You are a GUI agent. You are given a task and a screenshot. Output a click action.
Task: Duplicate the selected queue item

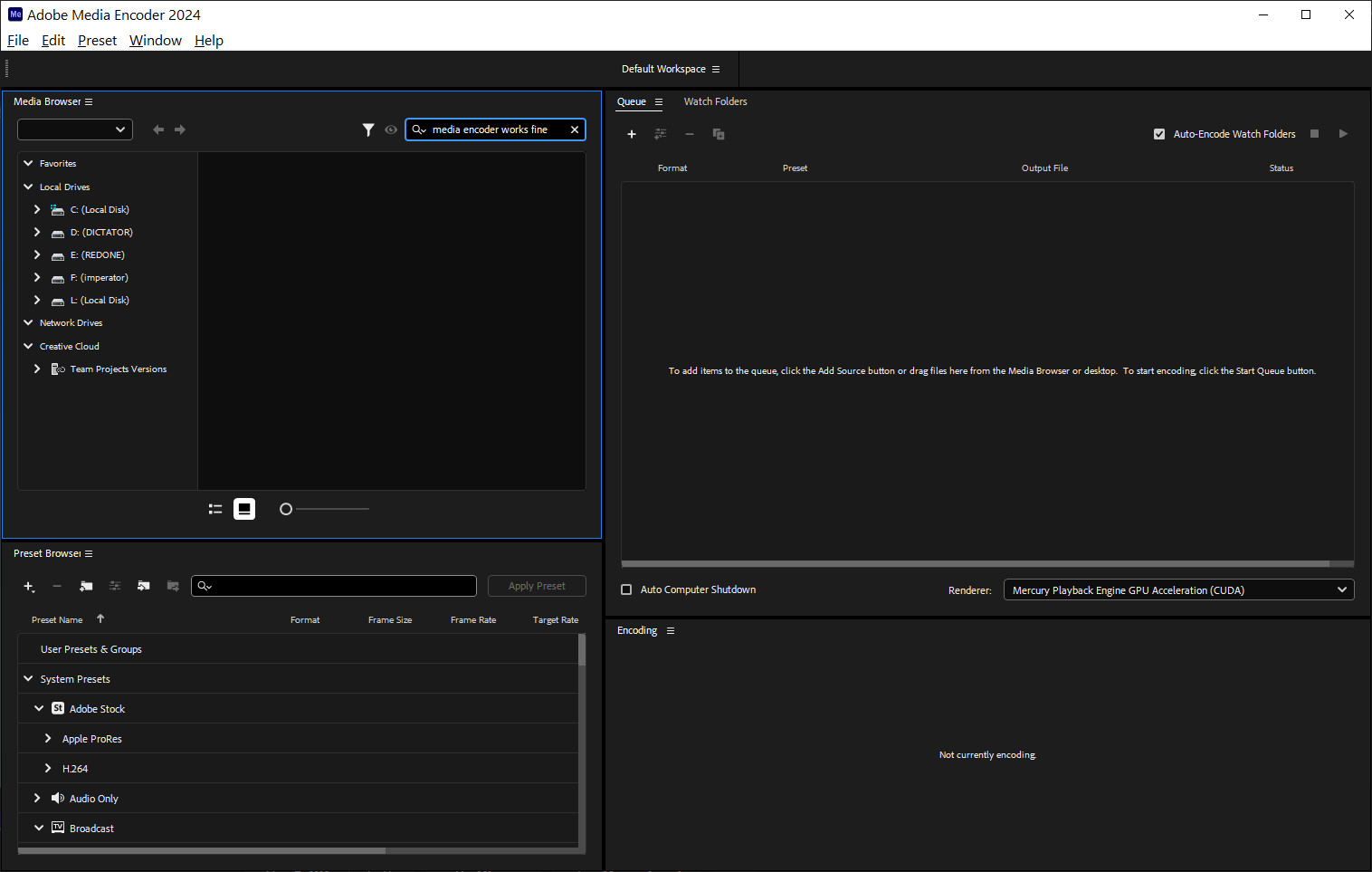[719, 133]
